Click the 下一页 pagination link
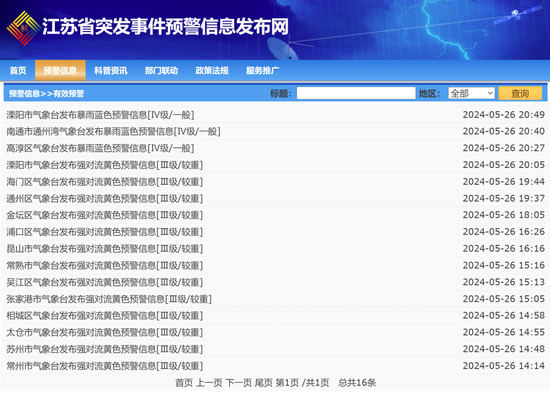 click(x=239, y=383)
